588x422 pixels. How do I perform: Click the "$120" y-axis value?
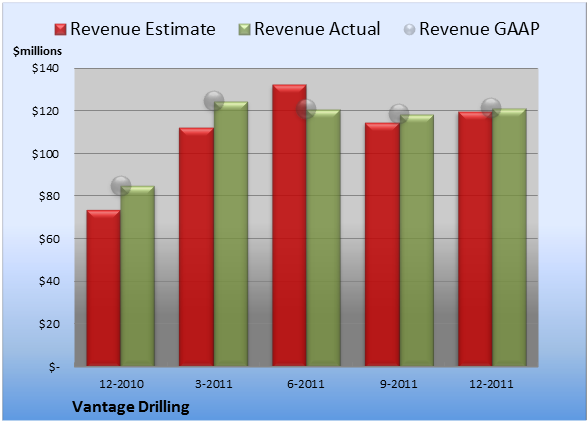45,111
